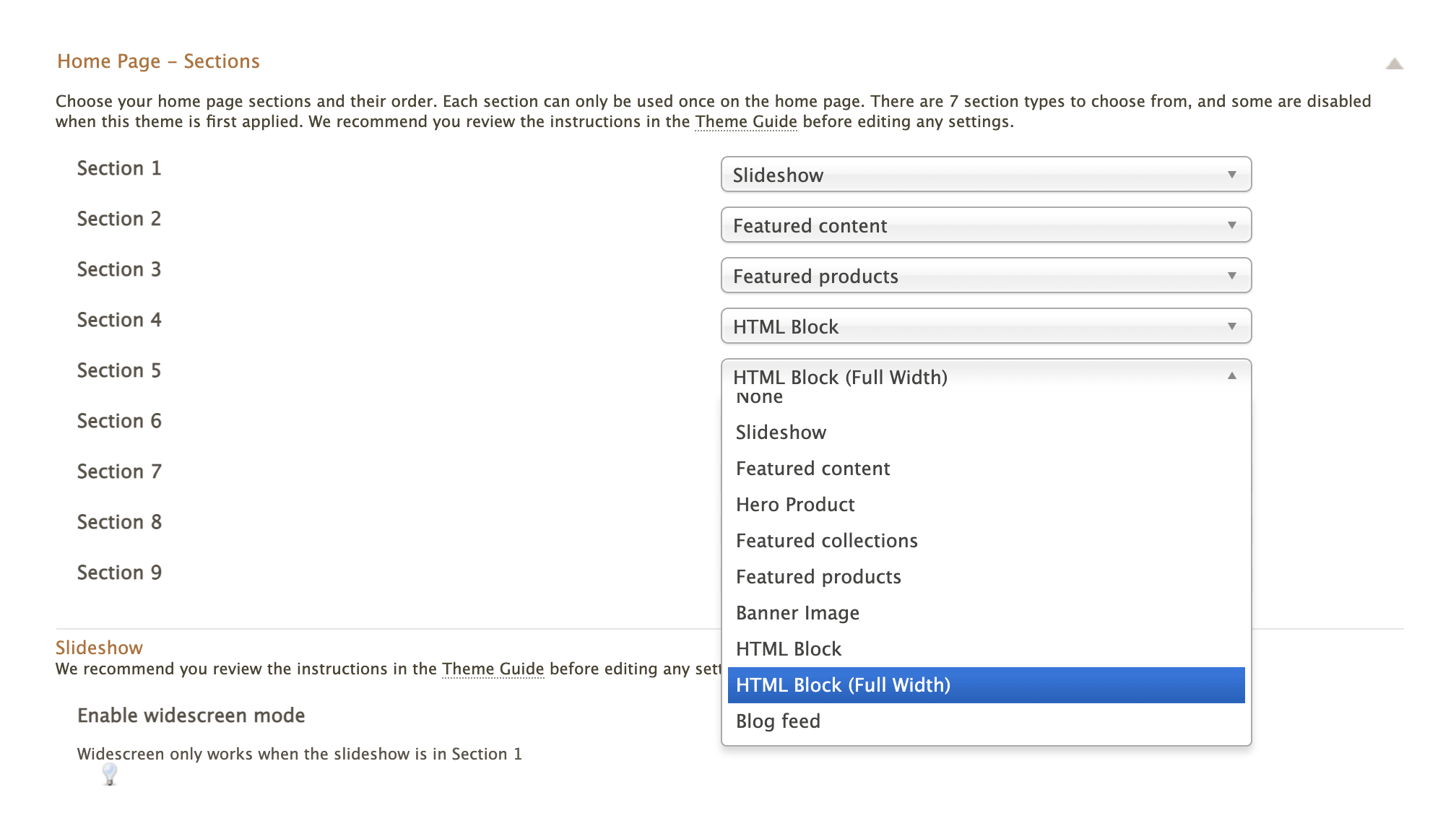
Task: Collapse the Home Page Sections panel arrow
Action: coord(1394,64)
